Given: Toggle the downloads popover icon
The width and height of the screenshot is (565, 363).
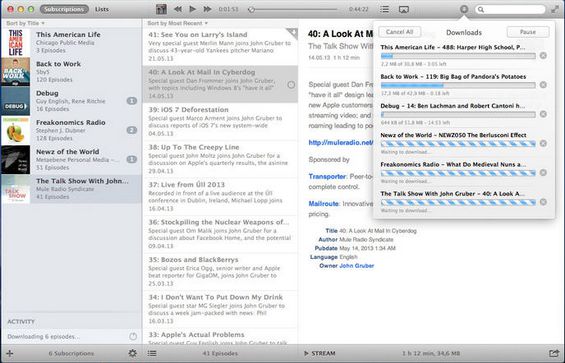Looking at the screenshot, I should pyautogui.click(x=464, y=9).
